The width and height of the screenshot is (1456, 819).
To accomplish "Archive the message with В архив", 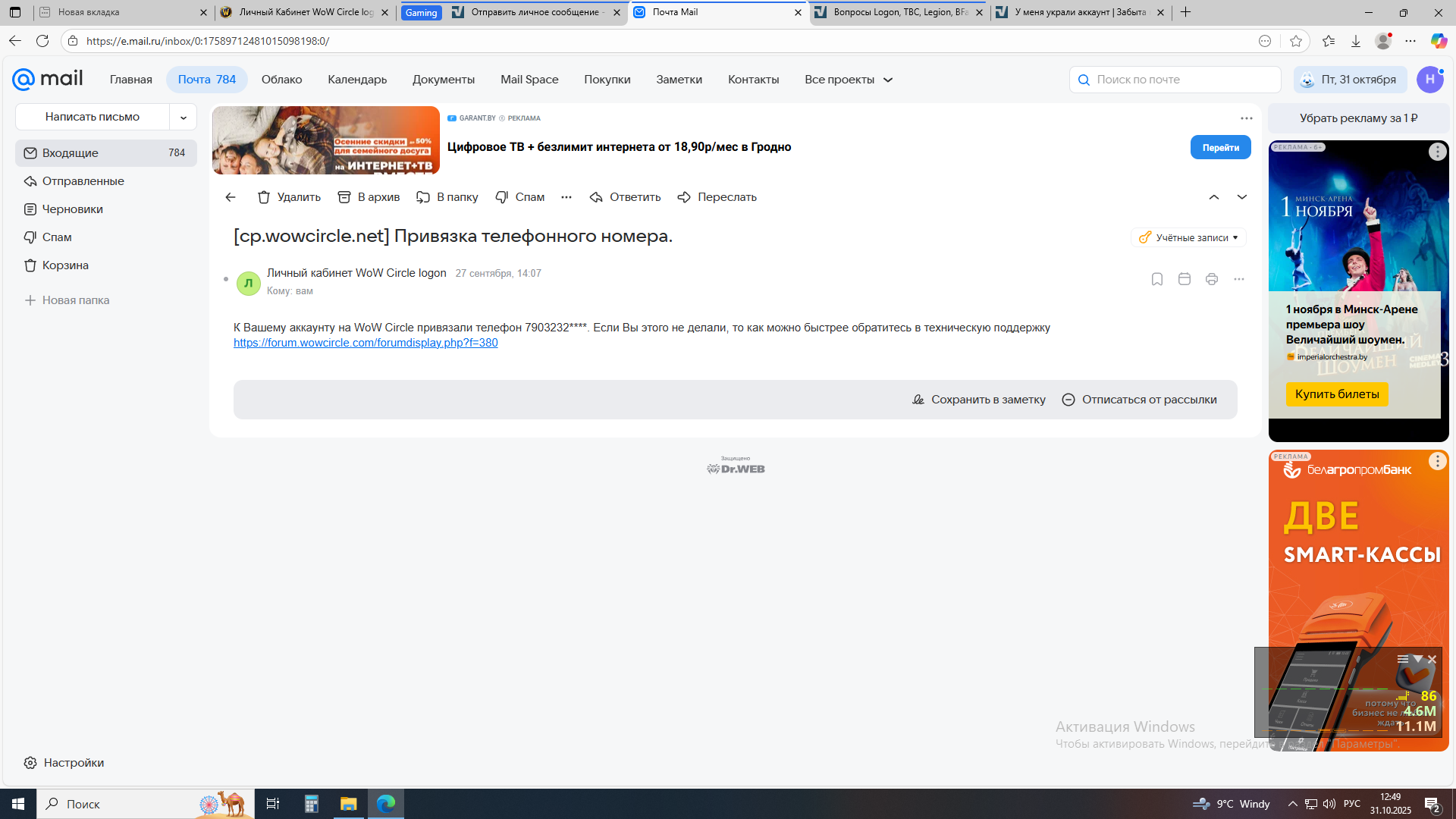I will [x=369, y=197].
